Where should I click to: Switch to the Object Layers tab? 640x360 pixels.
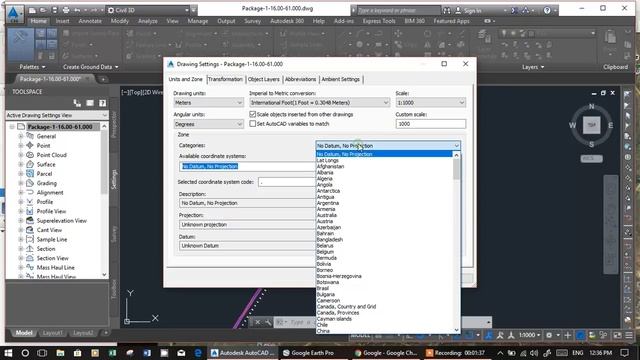pyautogui.click(x=264, y=79)
